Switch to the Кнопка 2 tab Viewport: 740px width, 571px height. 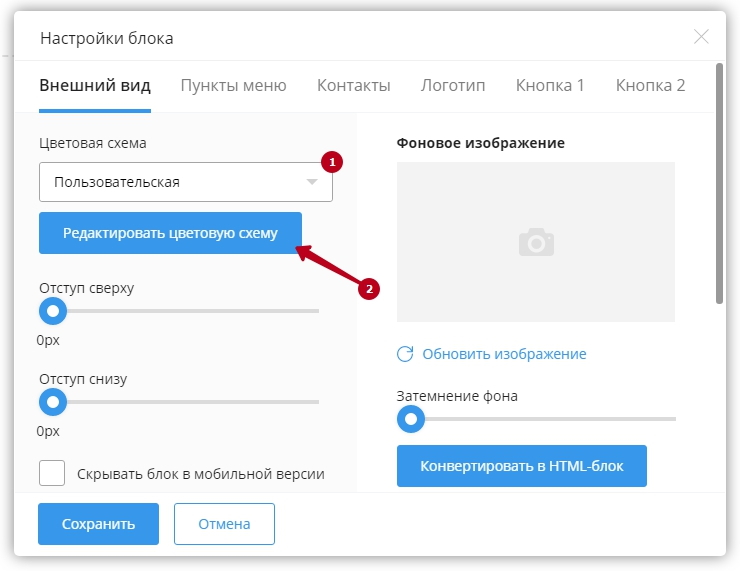(650, 85)
